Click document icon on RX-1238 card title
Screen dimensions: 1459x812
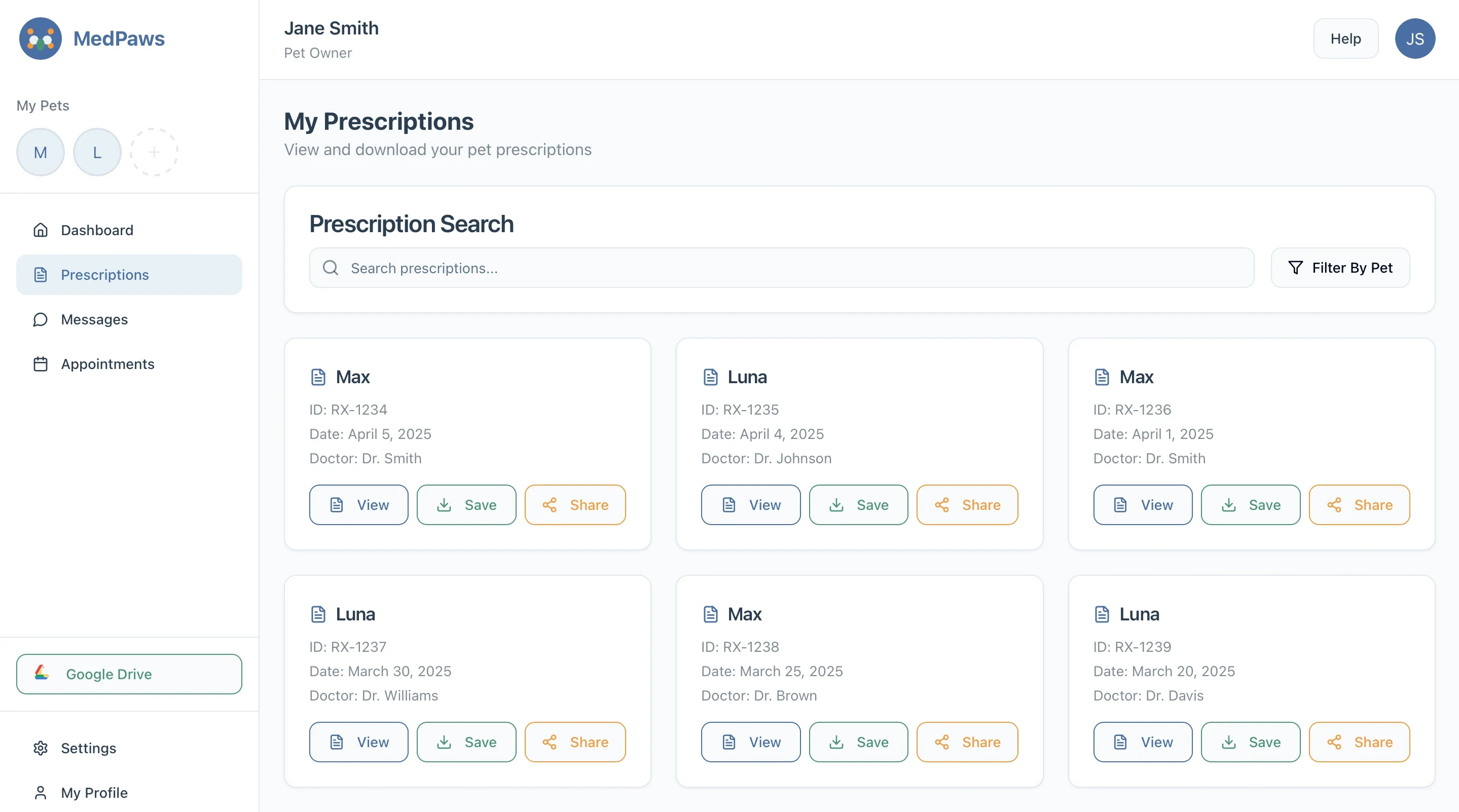710,614
